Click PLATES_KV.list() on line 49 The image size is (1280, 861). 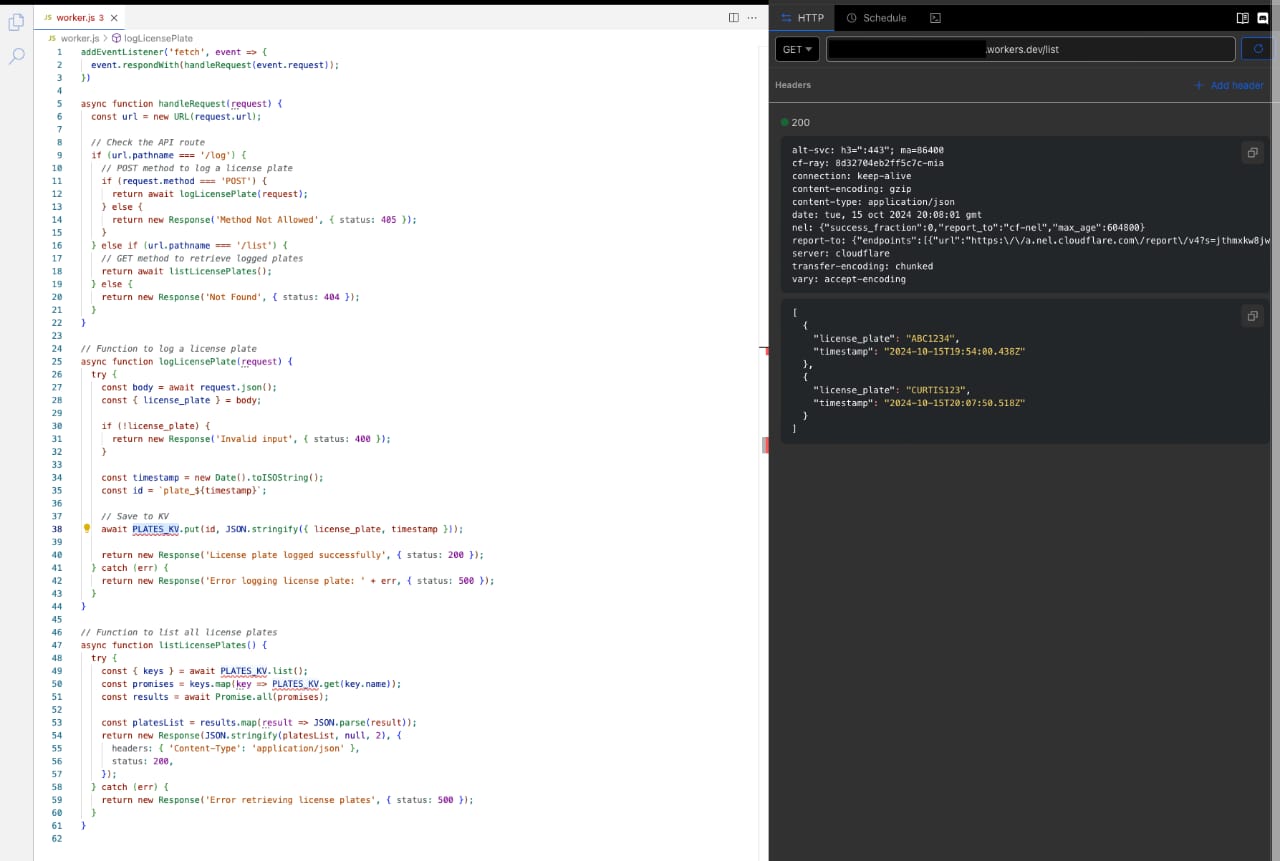click(x=264, y=672)
